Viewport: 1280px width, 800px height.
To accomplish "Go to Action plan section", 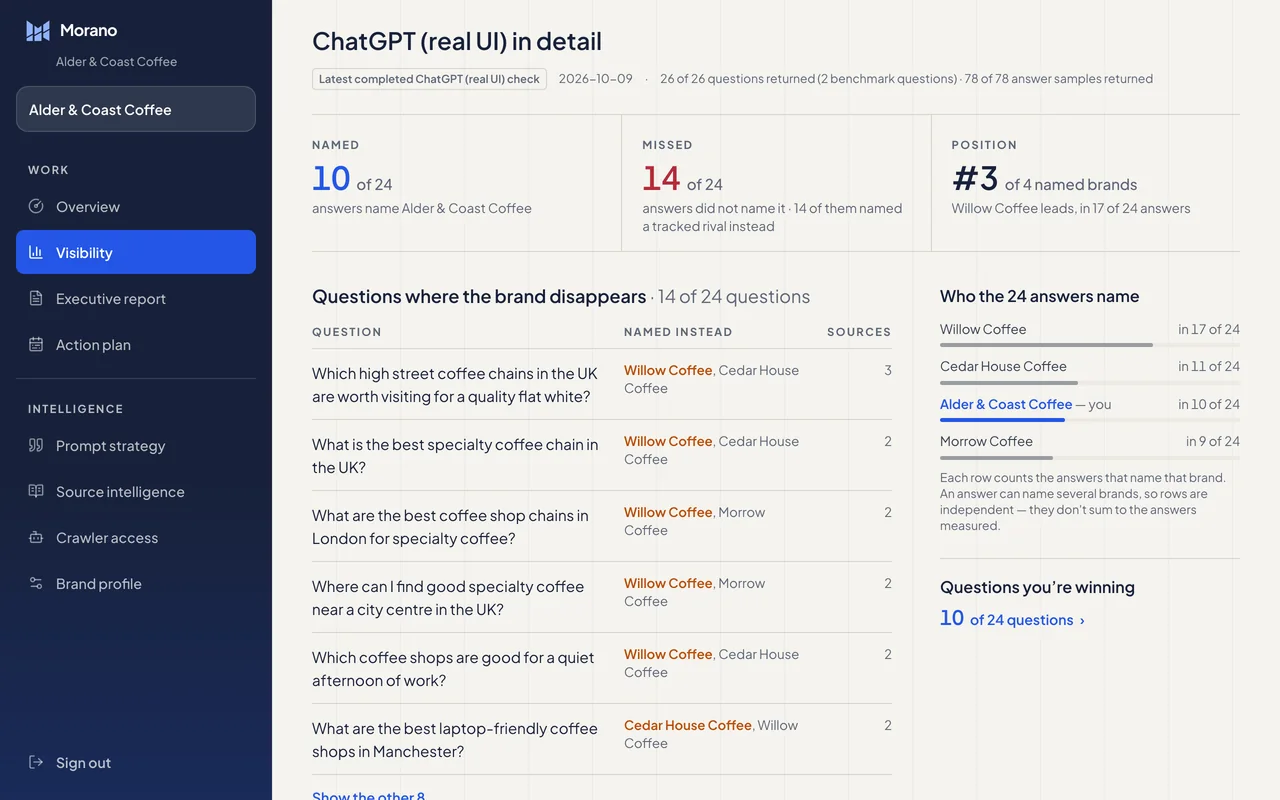I will tap(136, 345).
